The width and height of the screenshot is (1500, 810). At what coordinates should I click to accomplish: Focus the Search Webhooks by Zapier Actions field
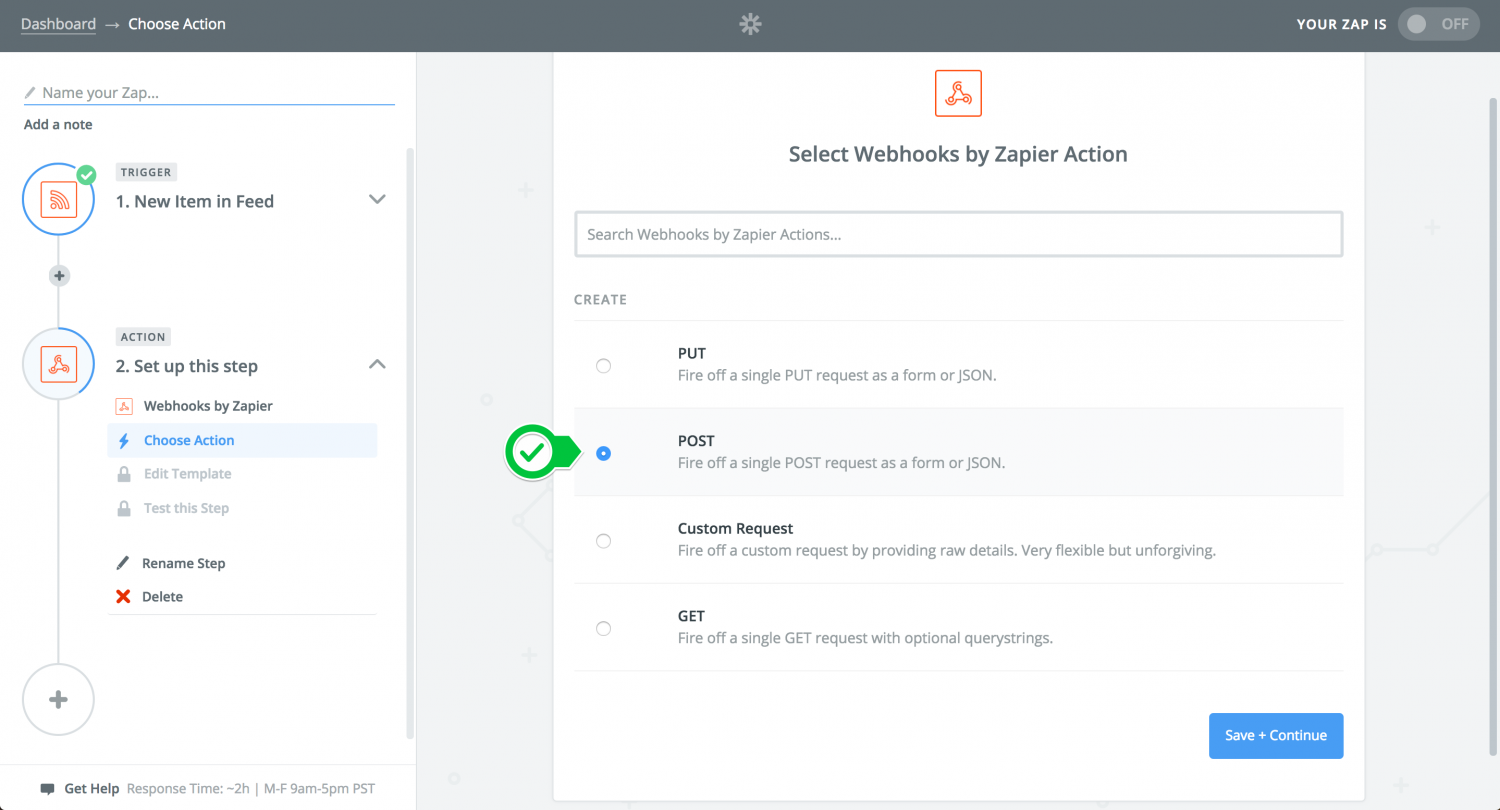(x=958, y=234)
